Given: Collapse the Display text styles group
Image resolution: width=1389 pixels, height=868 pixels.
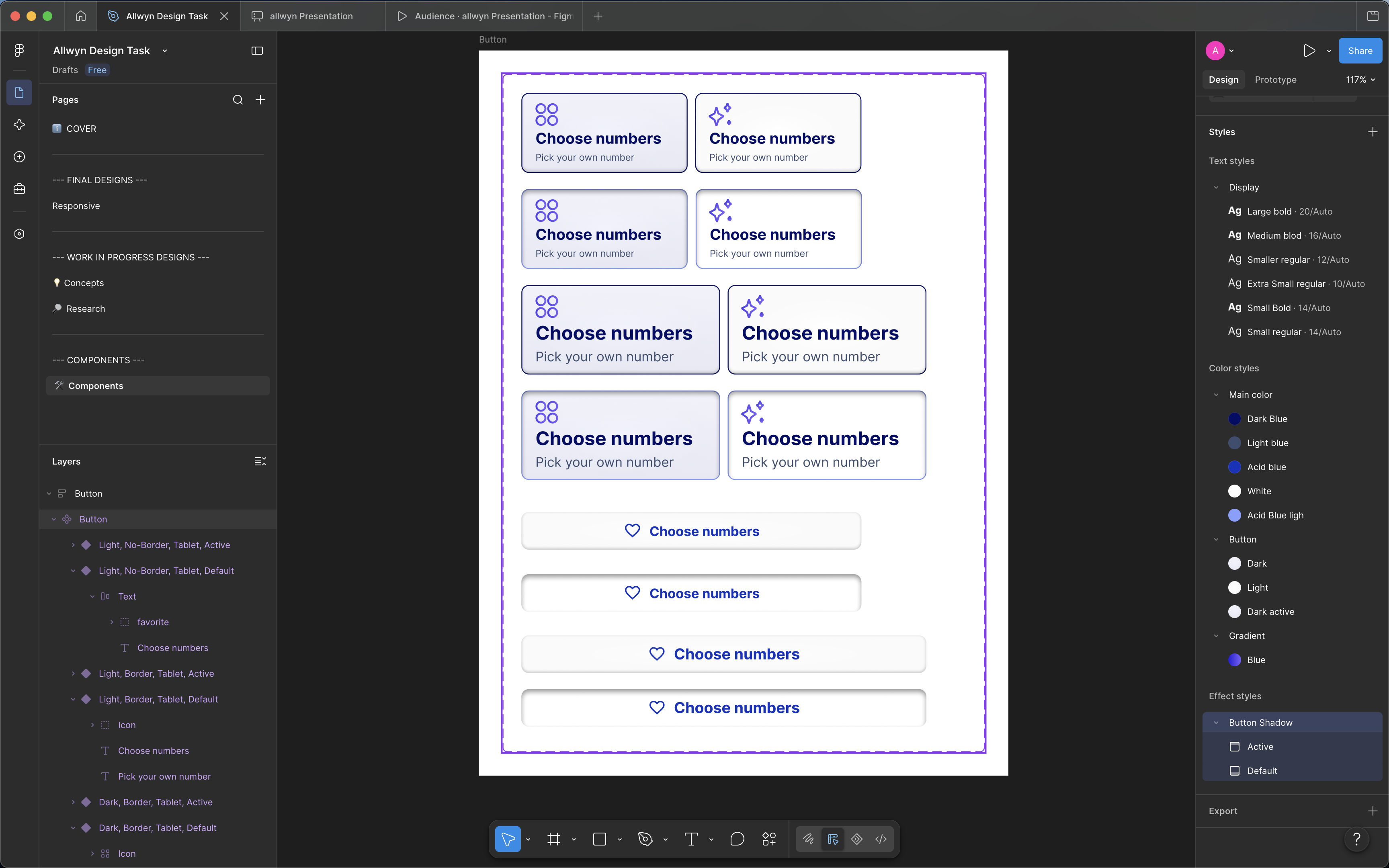Looking at the screenshot, I should tap(1216, 188).
